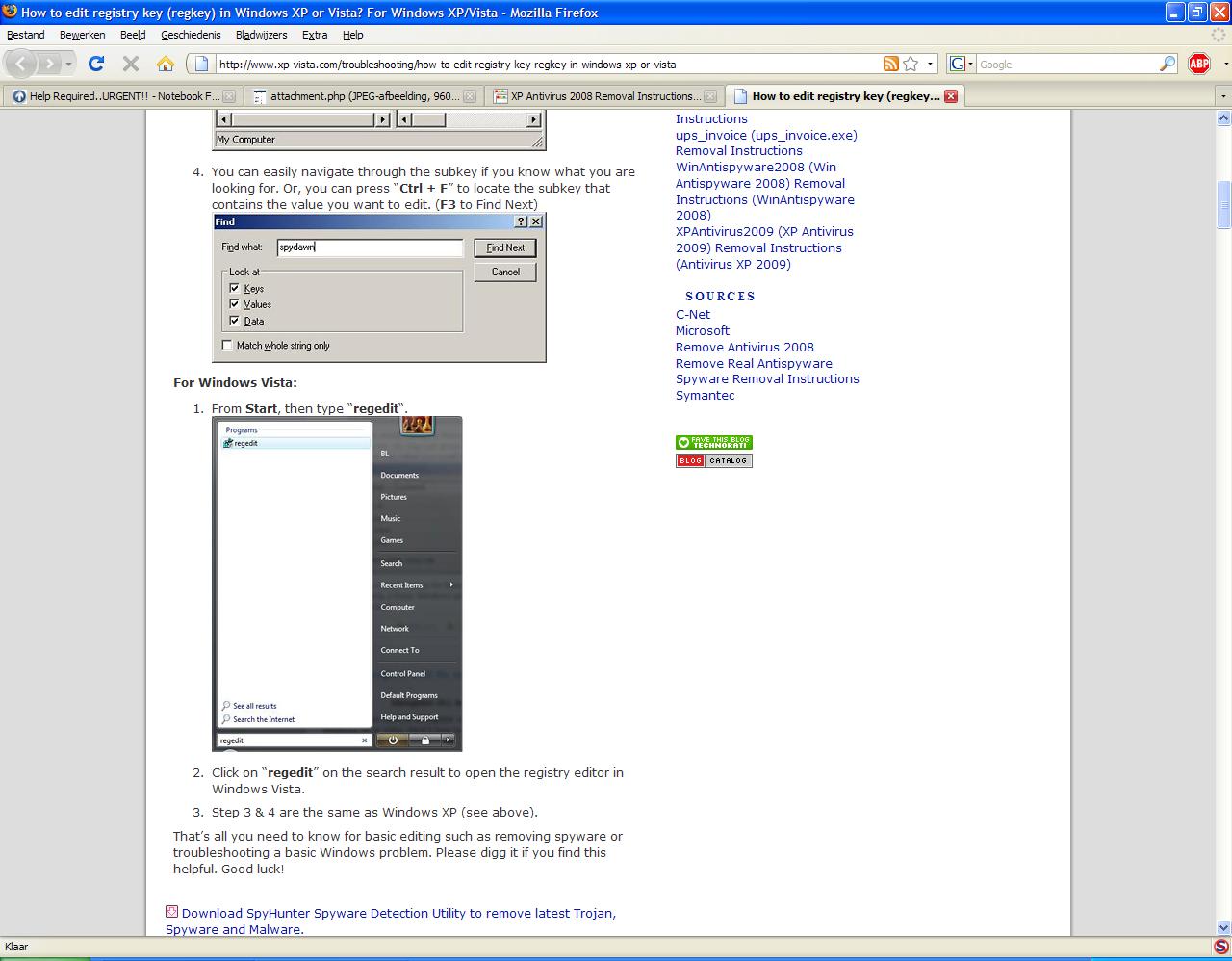Click the Stop loading X icon

[131, 64]
